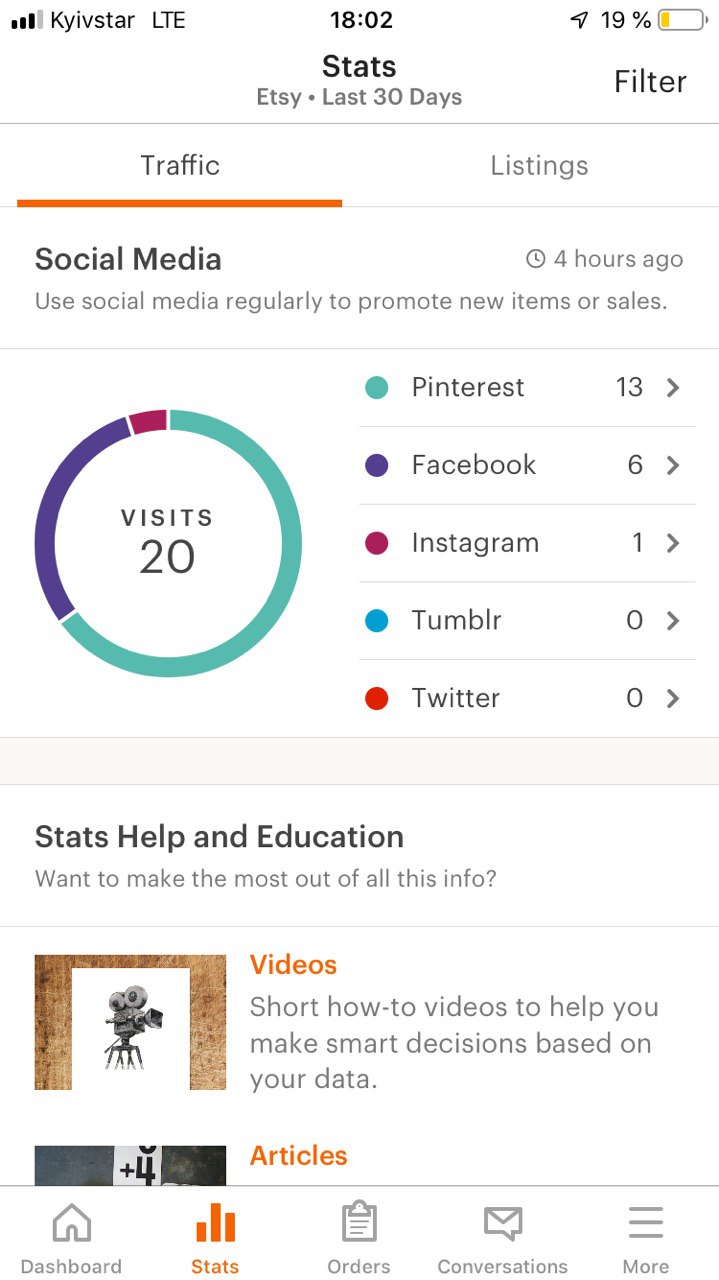Open the Videos help link
This screenshot has height=1280, width=719.
point(293,965)
